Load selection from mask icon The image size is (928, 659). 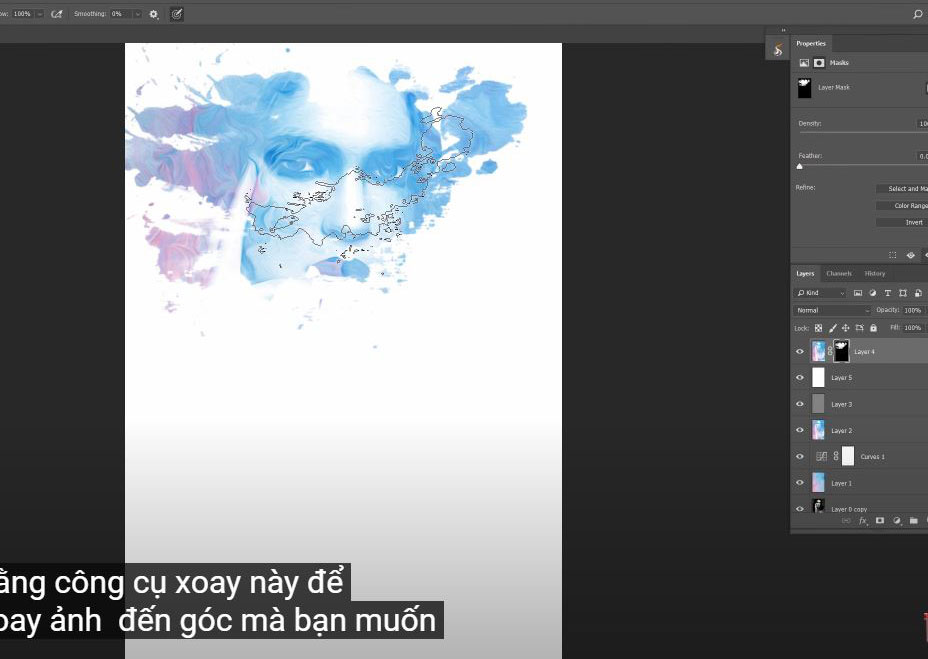[x=892, y=255]
